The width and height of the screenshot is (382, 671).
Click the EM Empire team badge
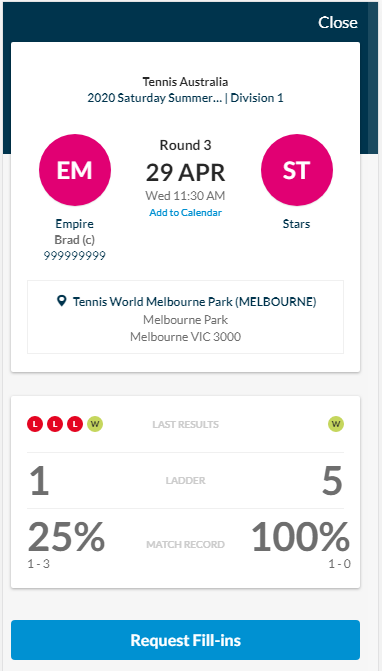tap(75, 170)
